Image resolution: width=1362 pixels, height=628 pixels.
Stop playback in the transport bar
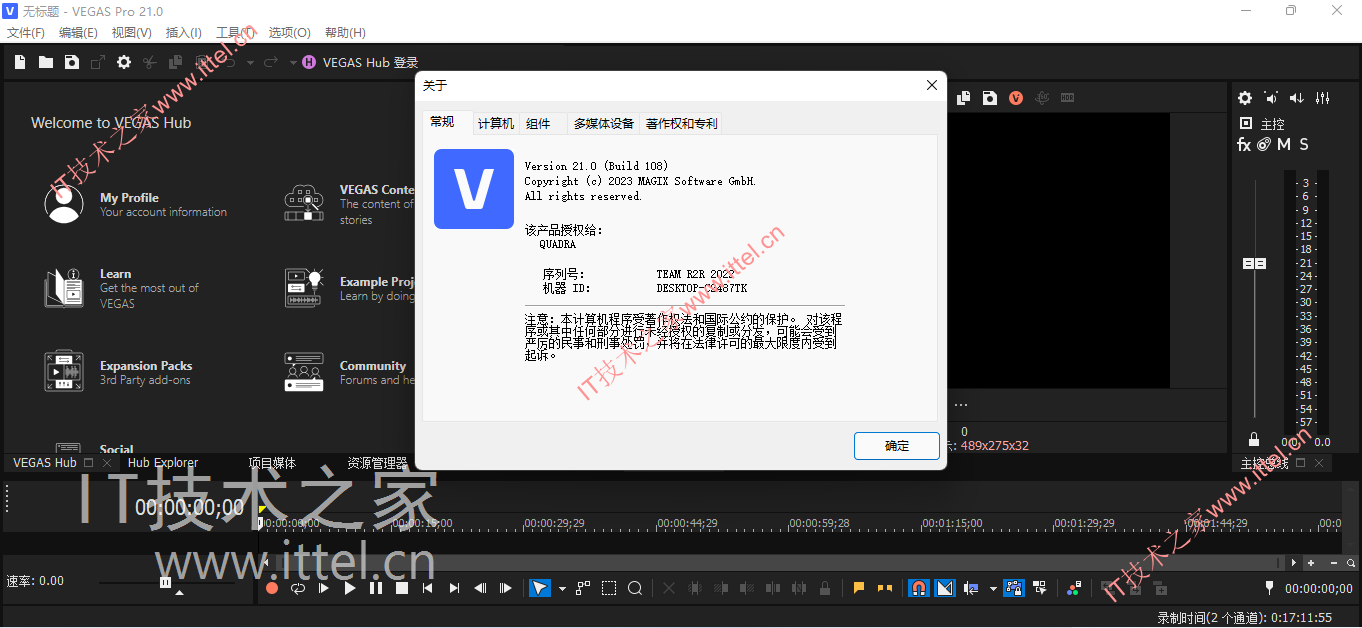pos(402,588)
